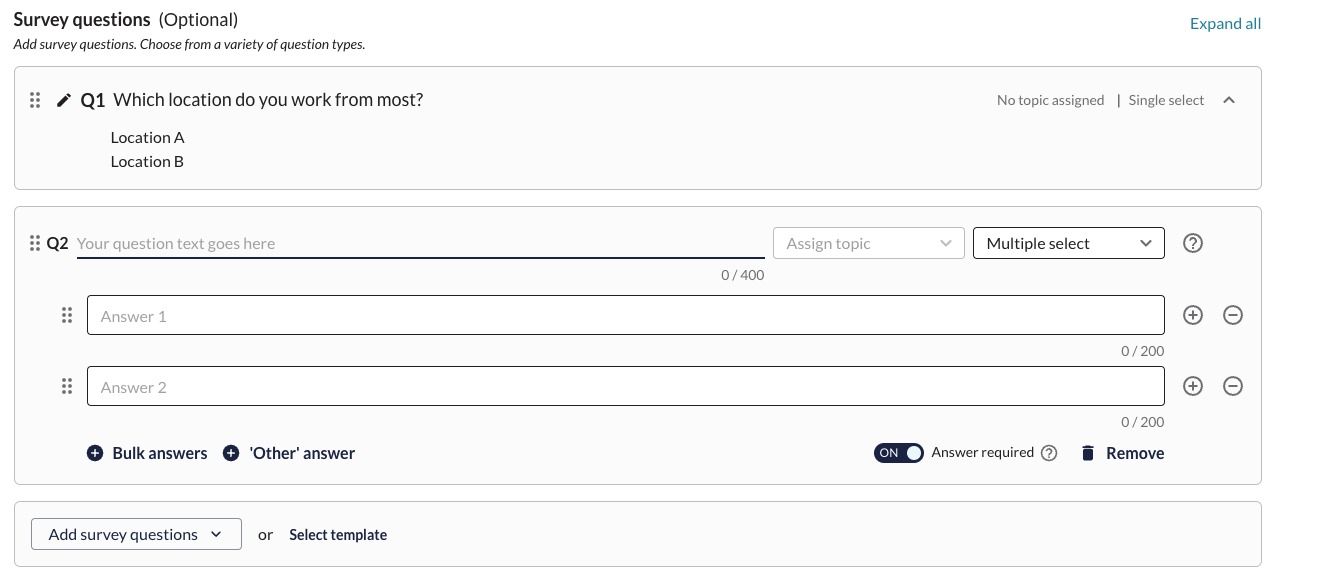Click the Remove question button

click(1122, 453)
